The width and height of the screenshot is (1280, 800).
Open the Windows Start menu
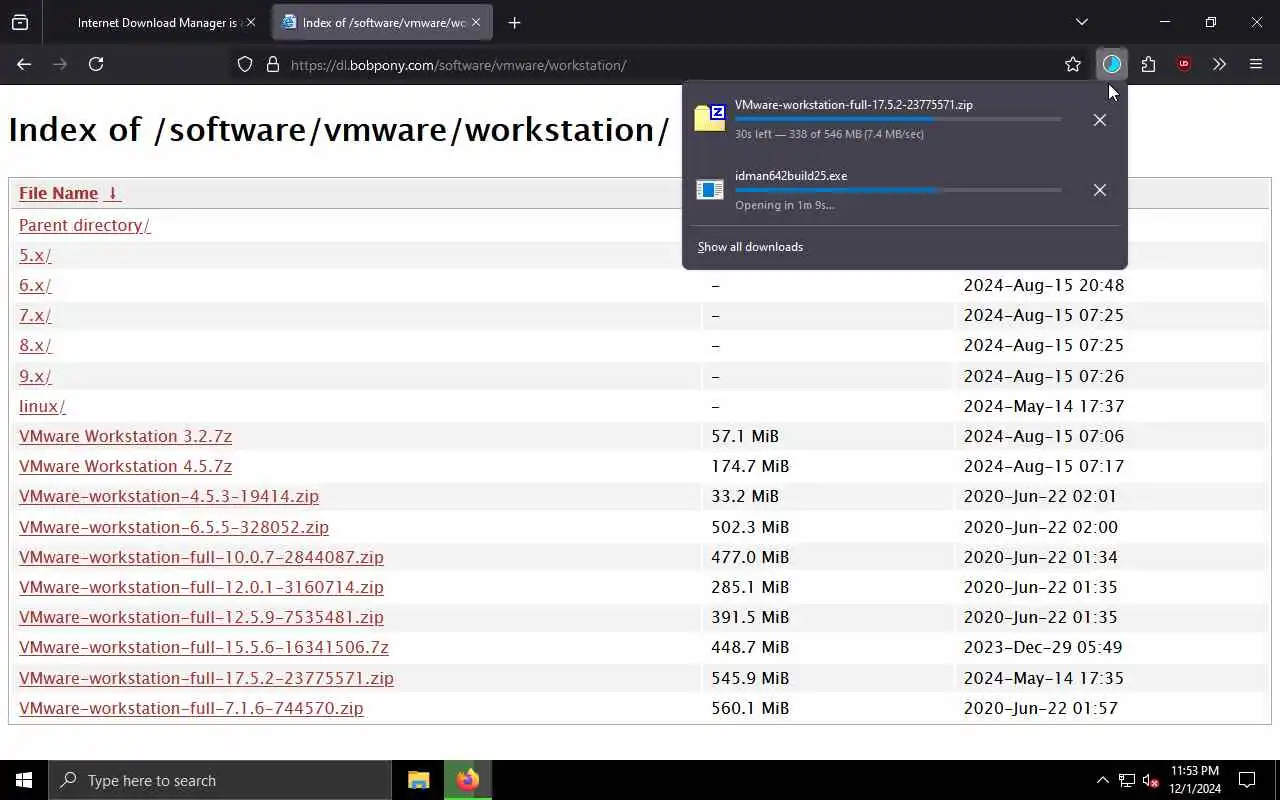click(24, 780)
